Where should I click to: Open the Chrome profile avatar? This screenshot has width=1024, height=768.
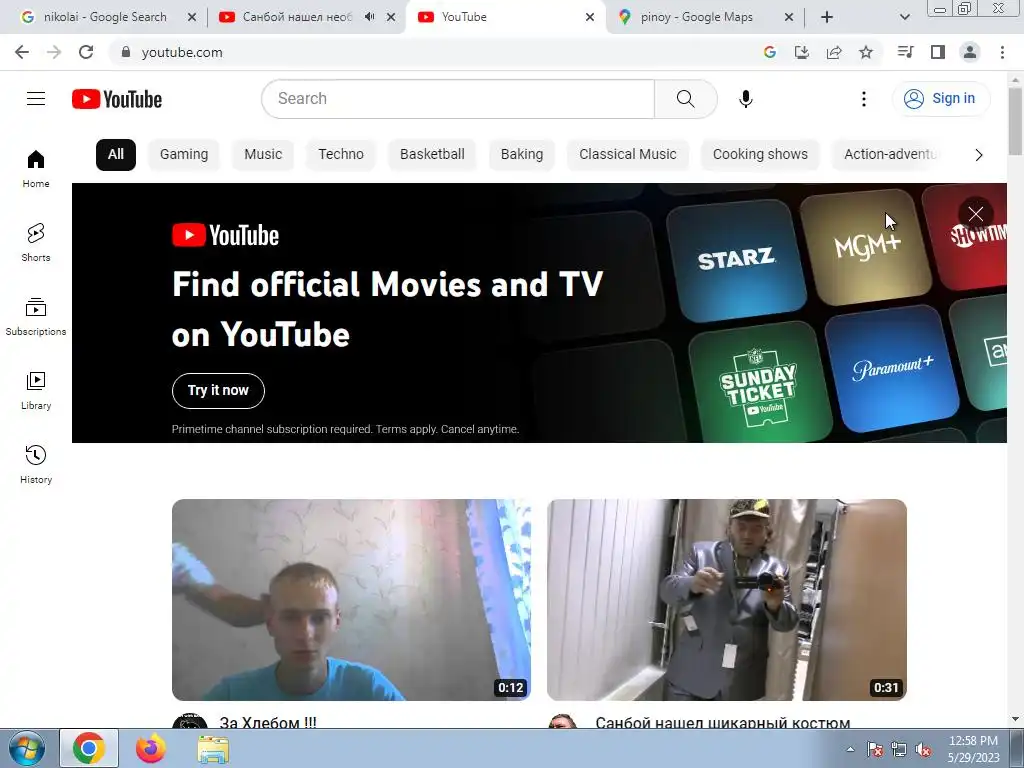tap(970, 52)
